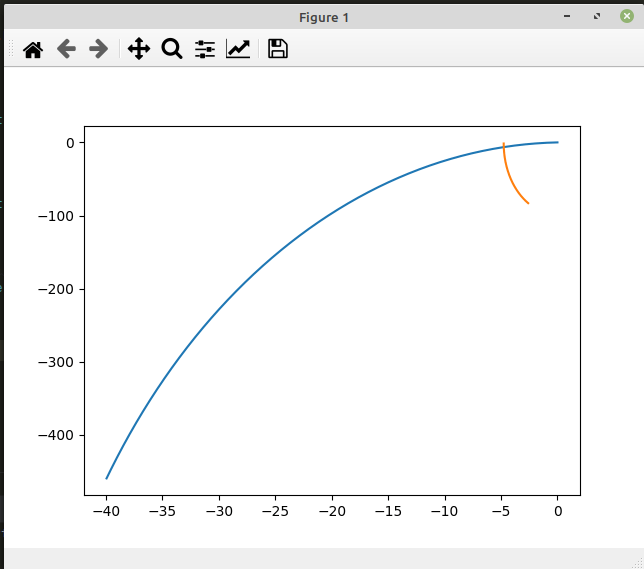Close the Figure 1 window

point(627,16)
